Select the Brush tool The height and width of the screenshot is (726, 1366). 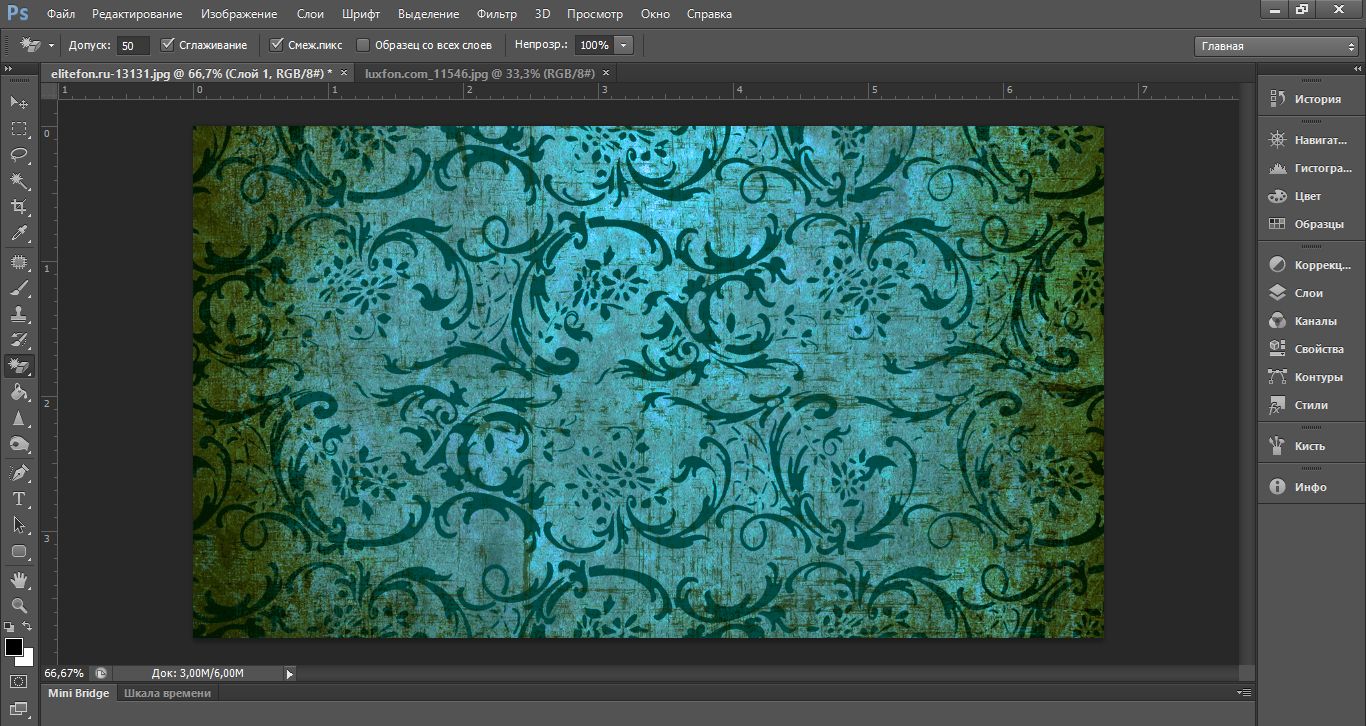click(19, 288)
